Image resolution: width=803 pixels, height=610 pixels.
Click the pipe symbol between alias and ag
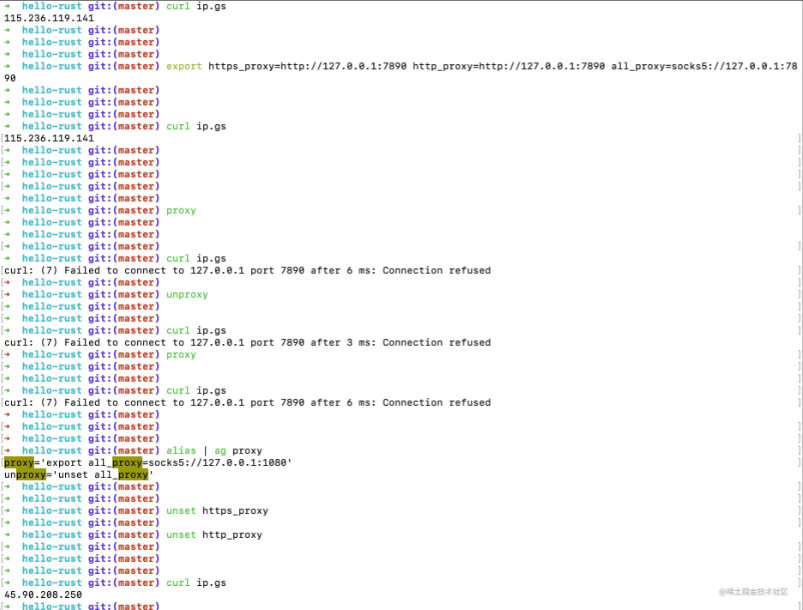point(205,451)
